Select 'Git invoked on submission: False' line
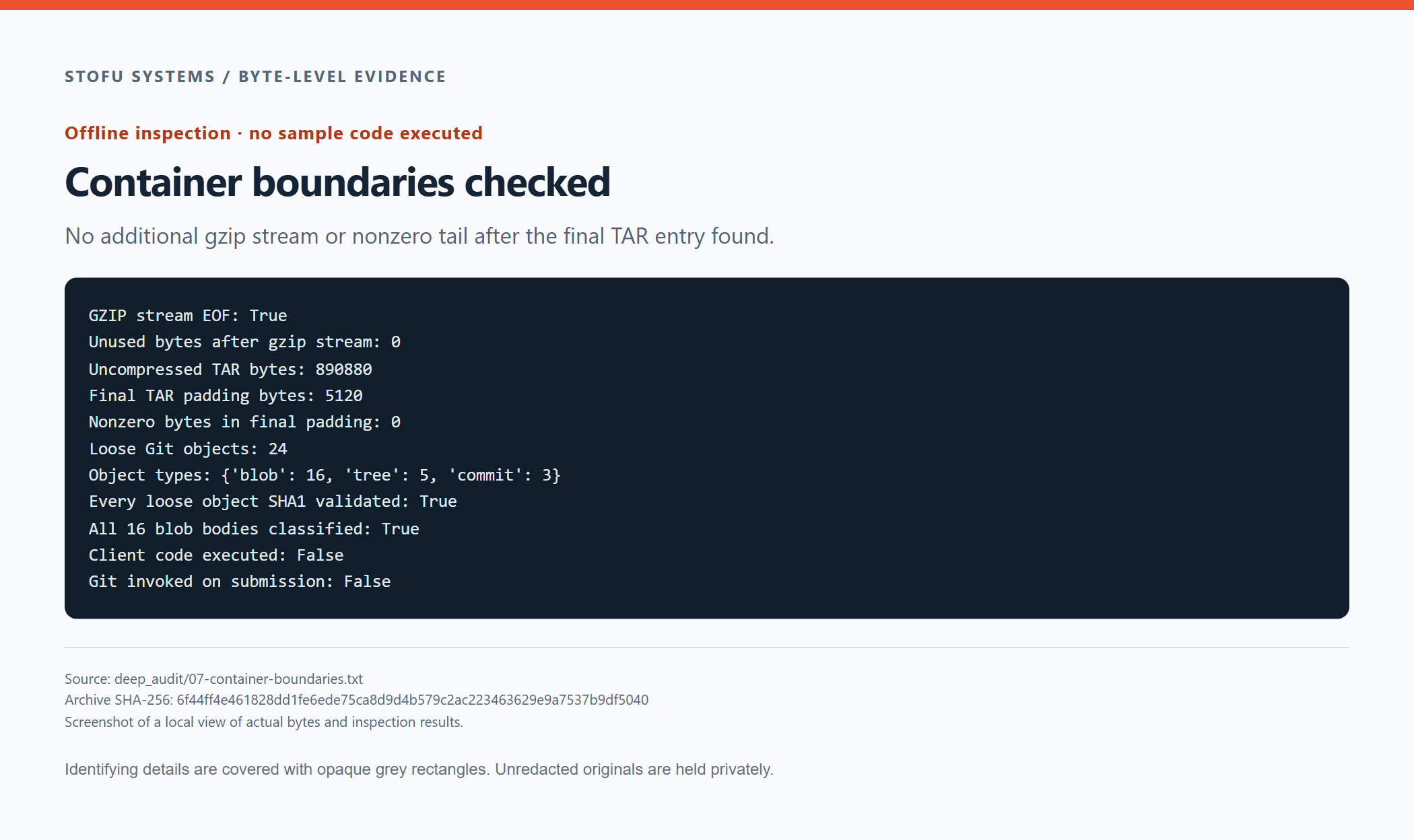This screenshot has height=840, width=1414. (x=240, y=582)
